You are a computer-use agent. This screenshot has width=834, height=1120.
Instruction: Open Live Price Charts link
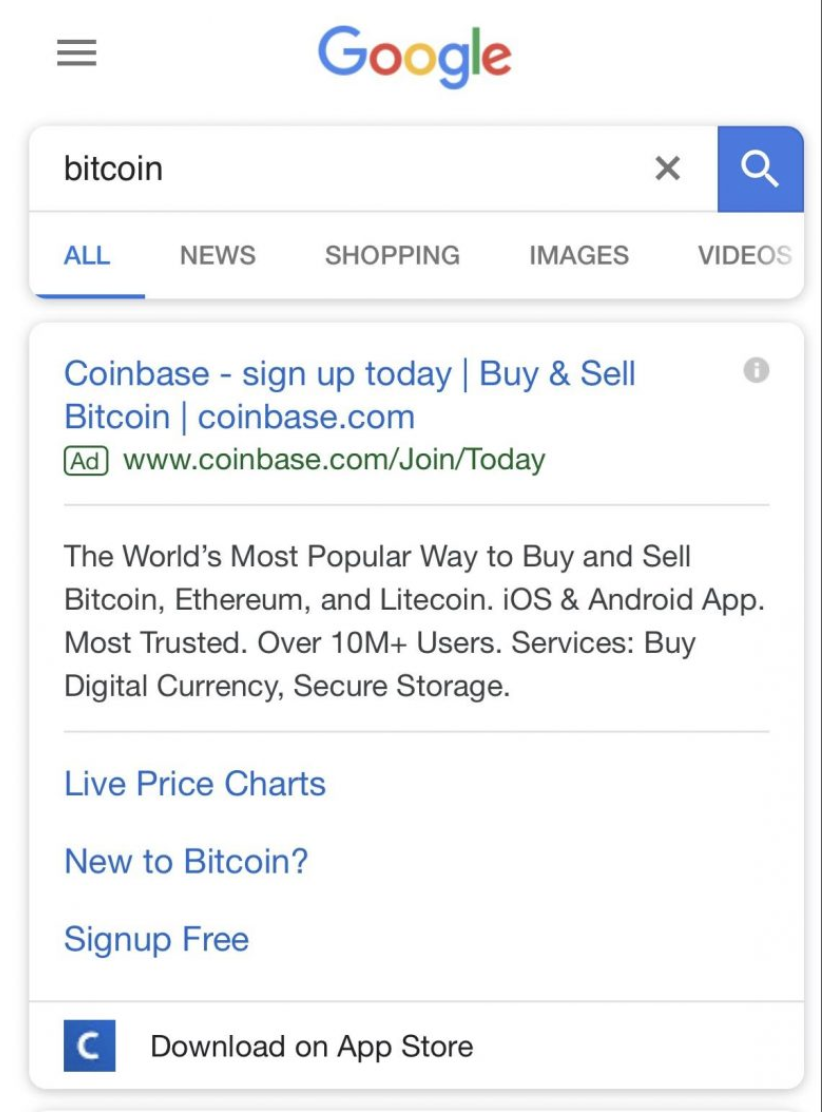coord(194,784)
